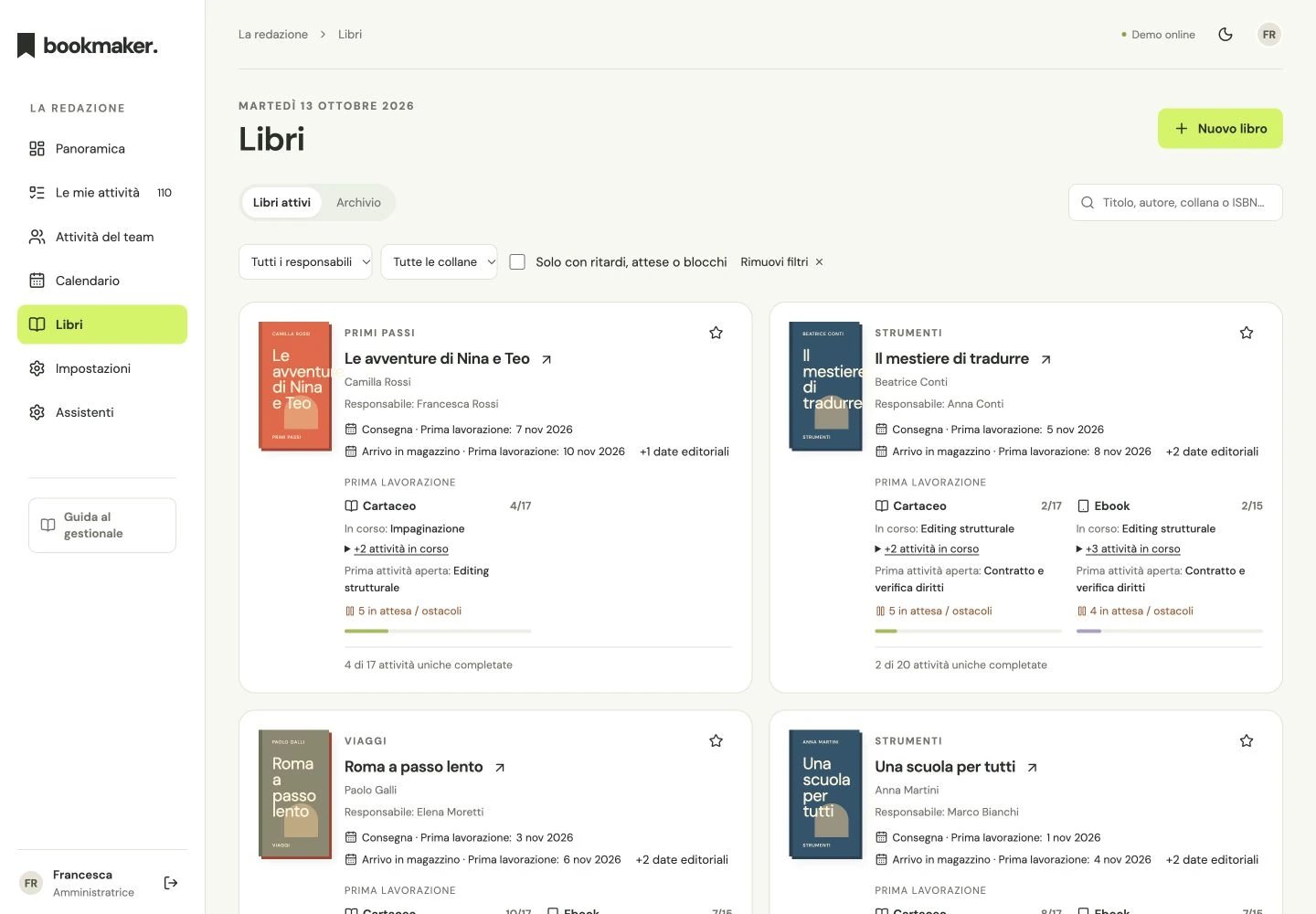Click La redazione breadcrumb link

point(273,35)
